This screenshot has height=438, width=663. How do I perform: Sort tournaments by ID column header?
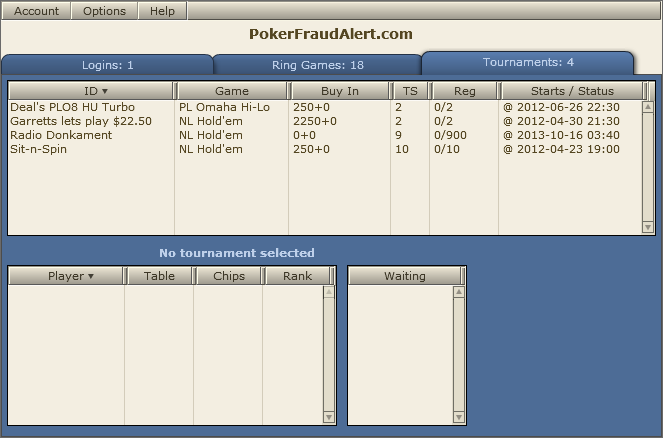pyautogui.click(x=91, y=91)
